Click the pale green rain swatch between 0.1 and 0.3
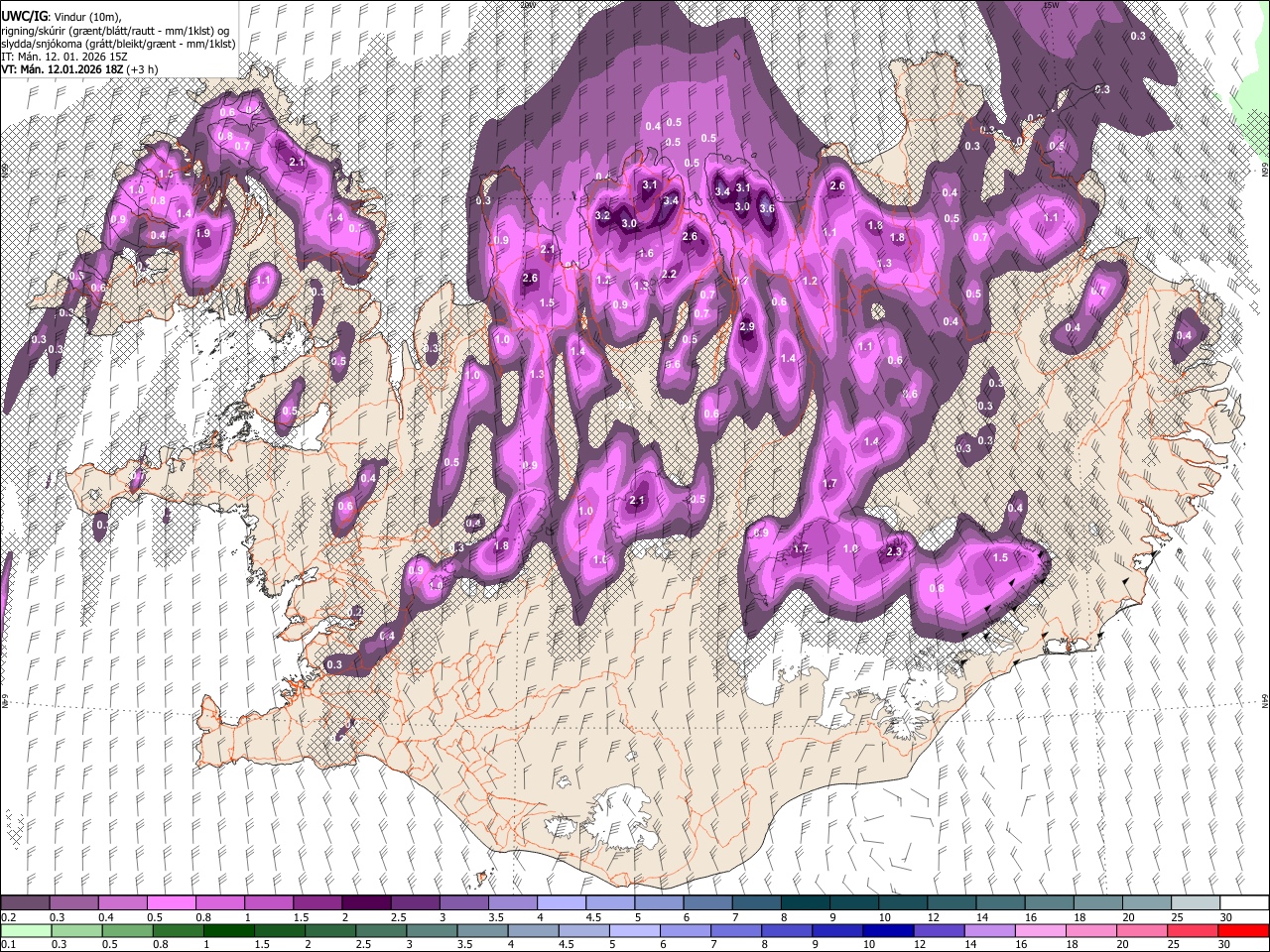The width and height of the screenshot is (1270, 952). click(x=25, y=930)
